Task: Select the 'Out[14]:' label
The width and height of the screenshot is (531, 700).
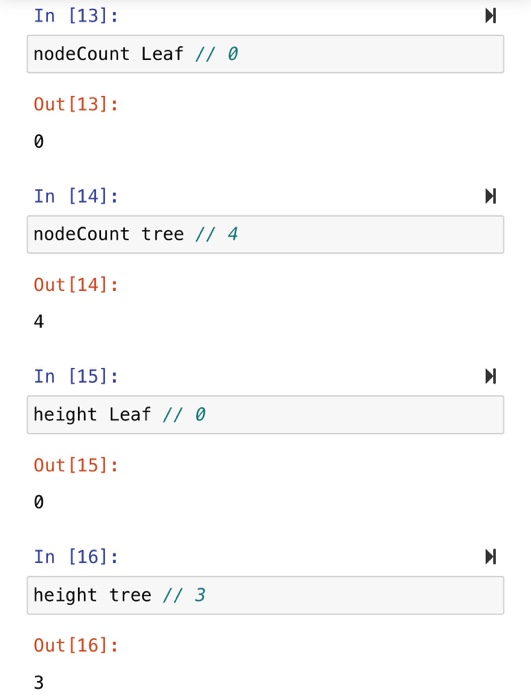Action: coord(76,285)
